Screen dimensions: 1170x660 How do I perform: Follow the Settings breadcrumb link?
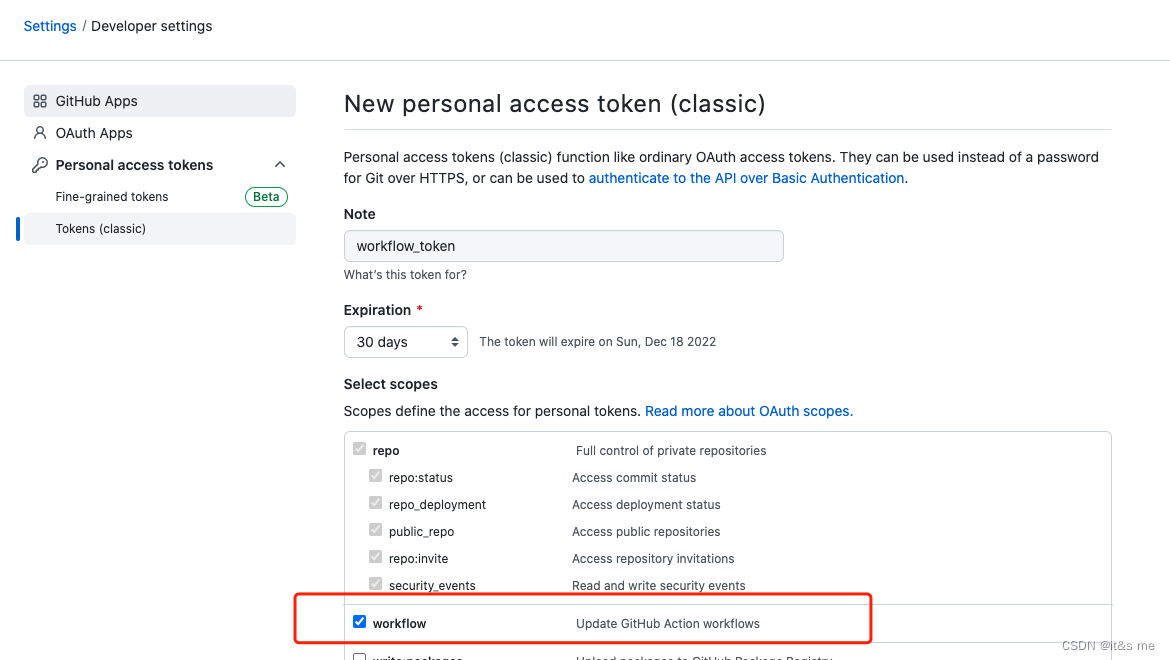pyautogui.click(x=50, y=26)
